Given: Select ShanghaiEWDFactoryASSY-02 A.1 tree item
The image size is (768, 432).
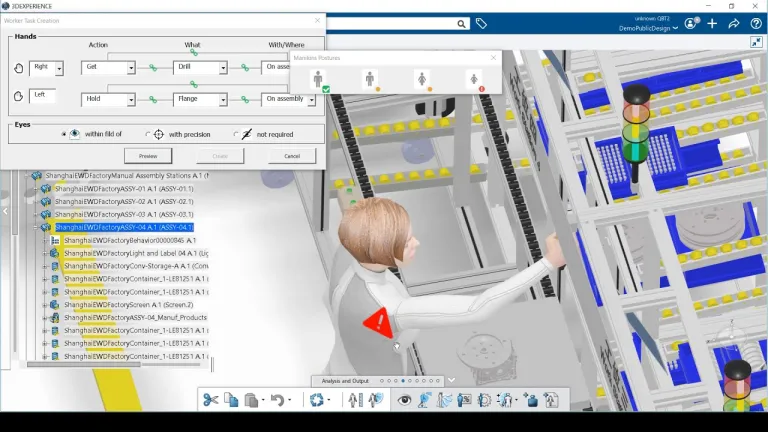Looking at the screenshot, I should coord(124,201).
